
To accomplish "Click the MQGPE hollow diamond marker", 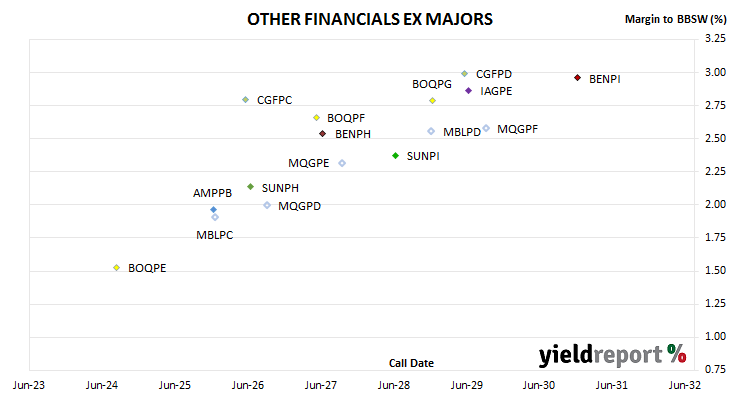I will click(342, 163).
